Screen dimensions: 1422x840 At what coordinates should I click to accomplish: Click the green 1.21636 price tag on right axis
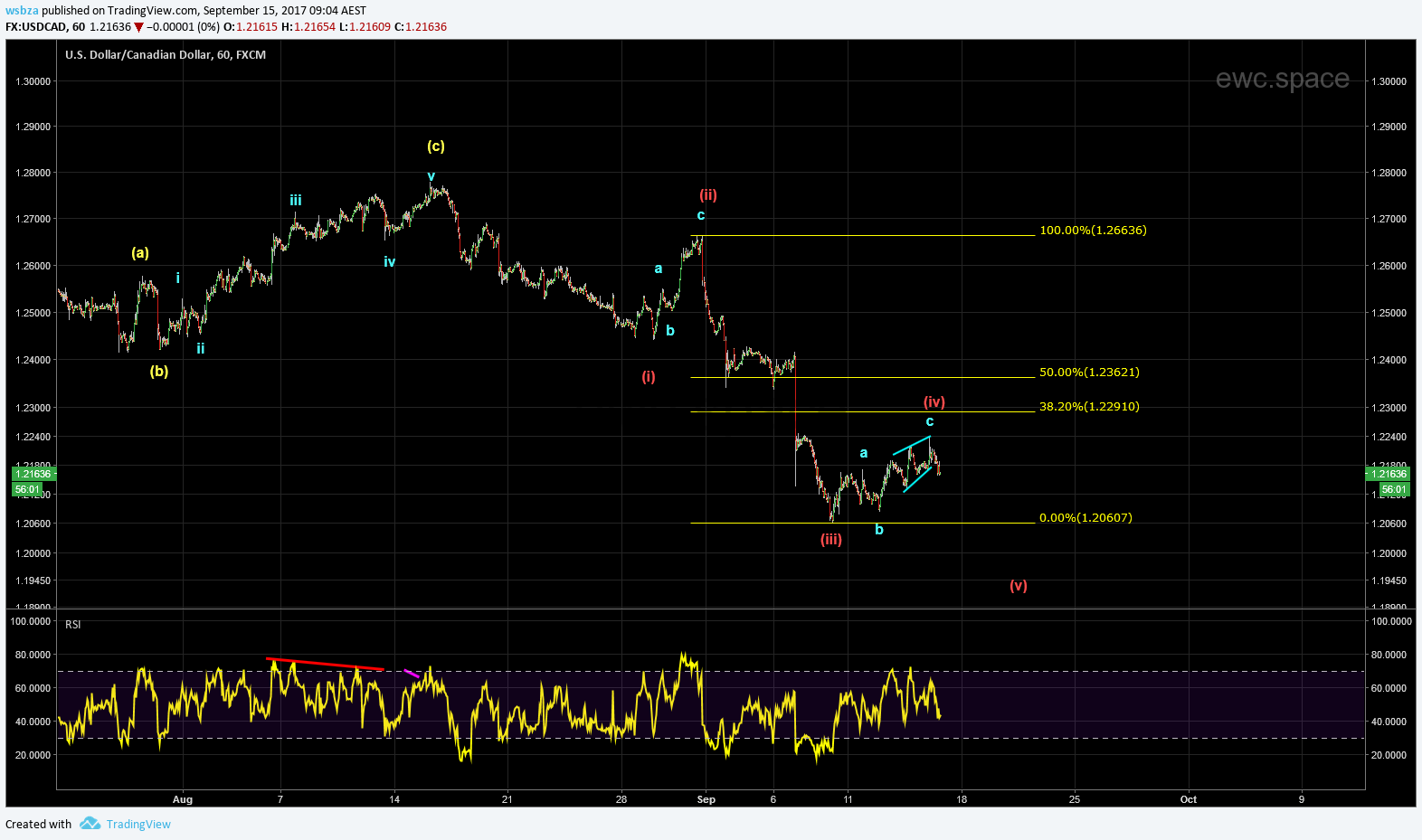coord(1389,474)
